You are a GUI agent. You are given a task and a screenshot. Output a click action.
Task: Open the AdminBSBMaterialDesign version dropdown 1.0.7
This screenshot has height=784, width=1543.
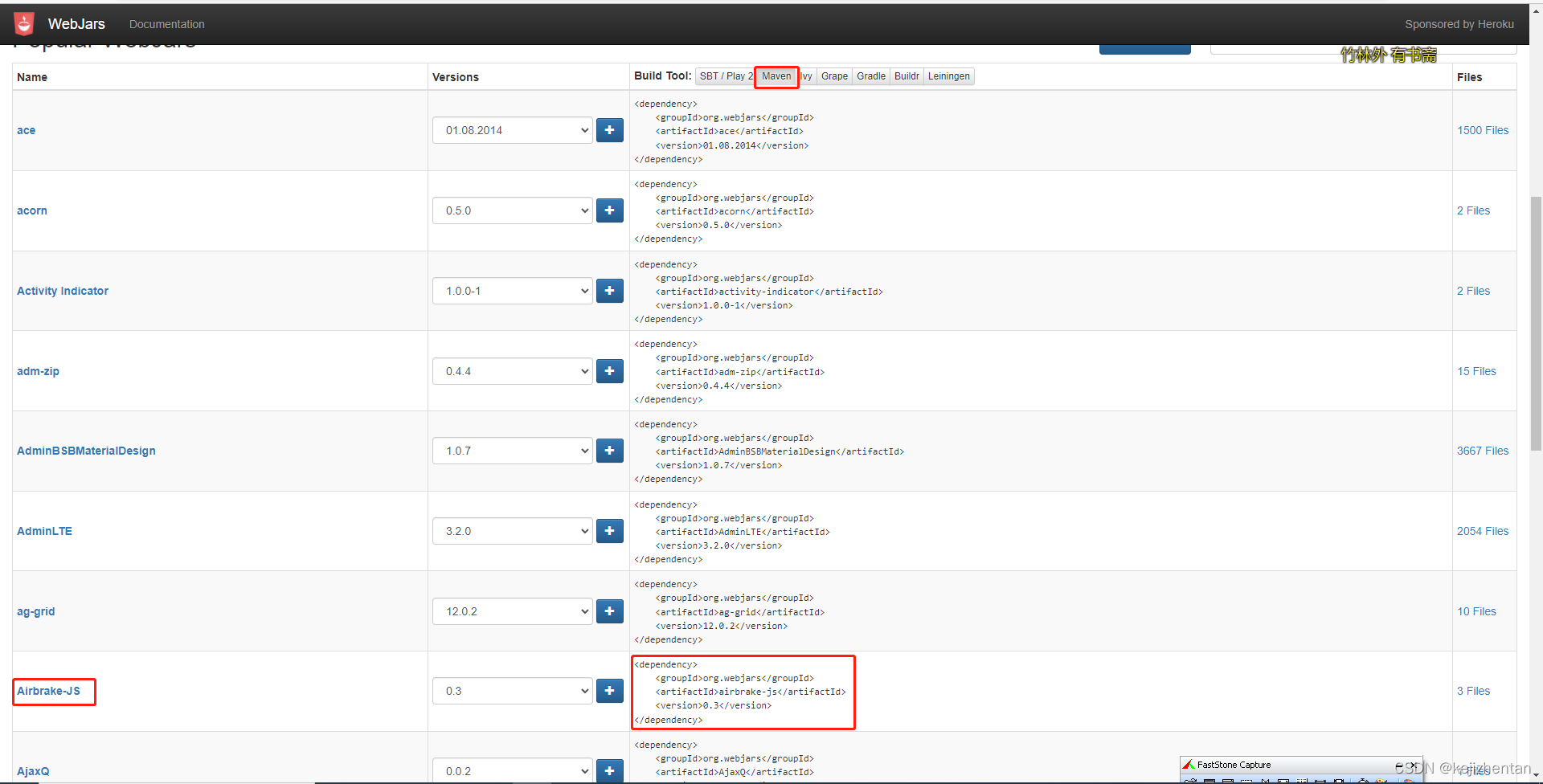513,451
